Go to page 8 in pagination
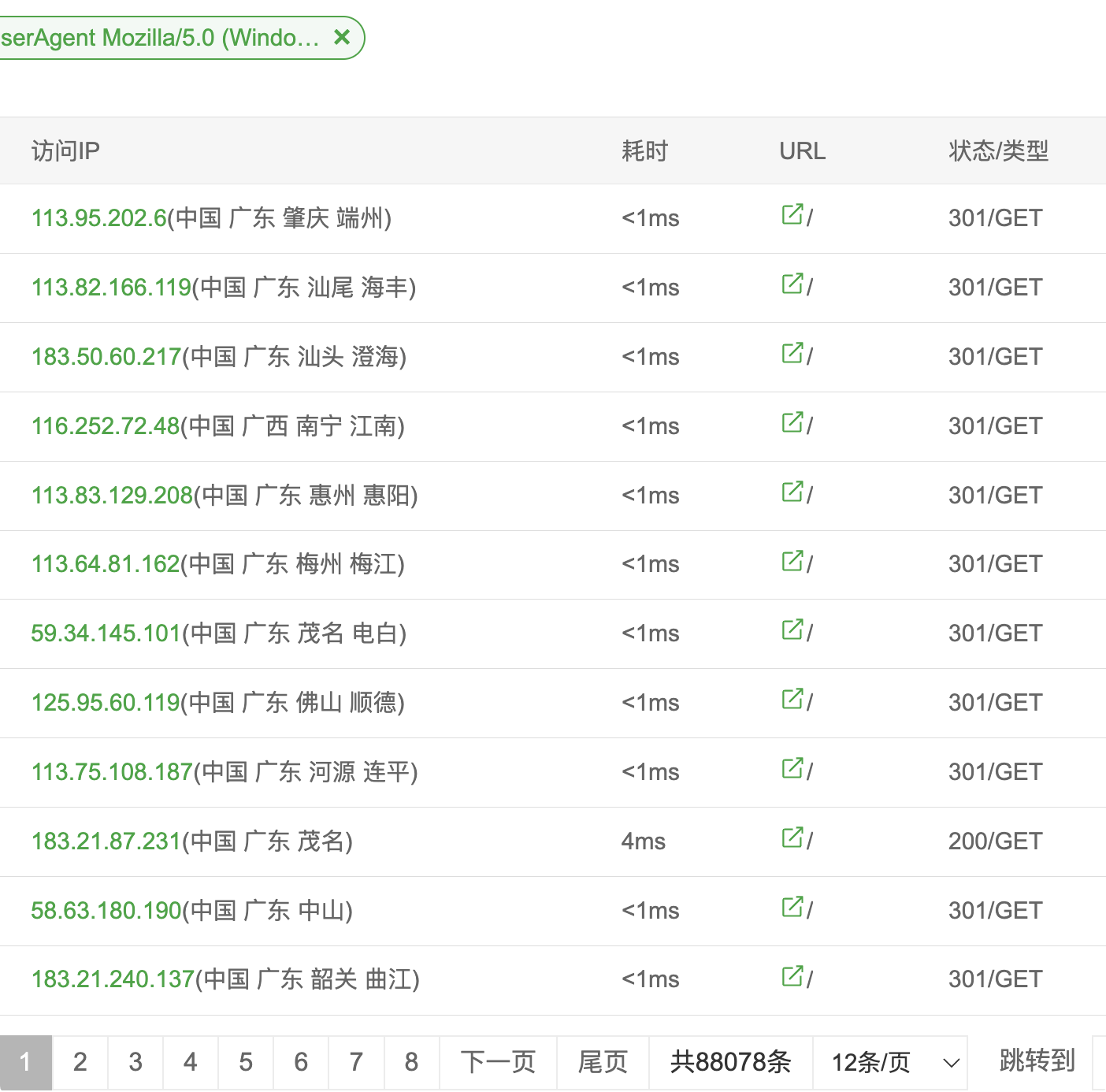 click(x=411, y=1062)
